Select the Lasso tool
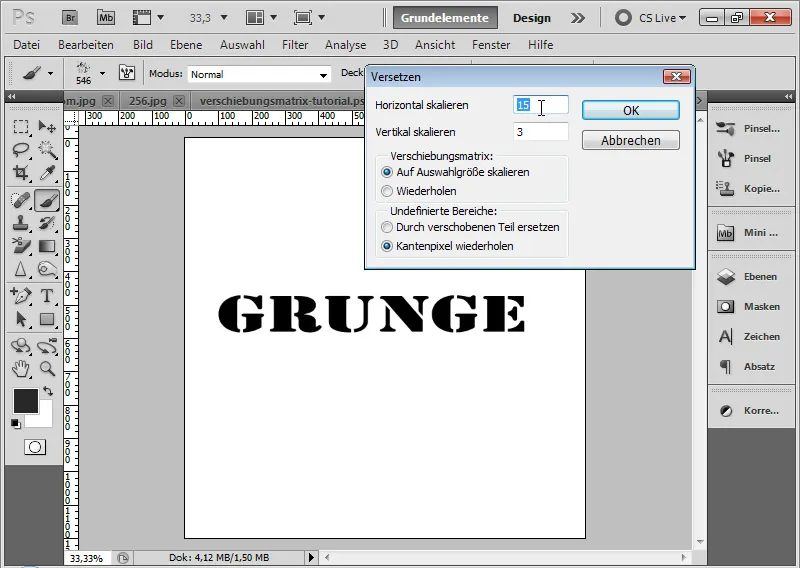The height and width of the screenshot is (568, 800). coord(21,150)
